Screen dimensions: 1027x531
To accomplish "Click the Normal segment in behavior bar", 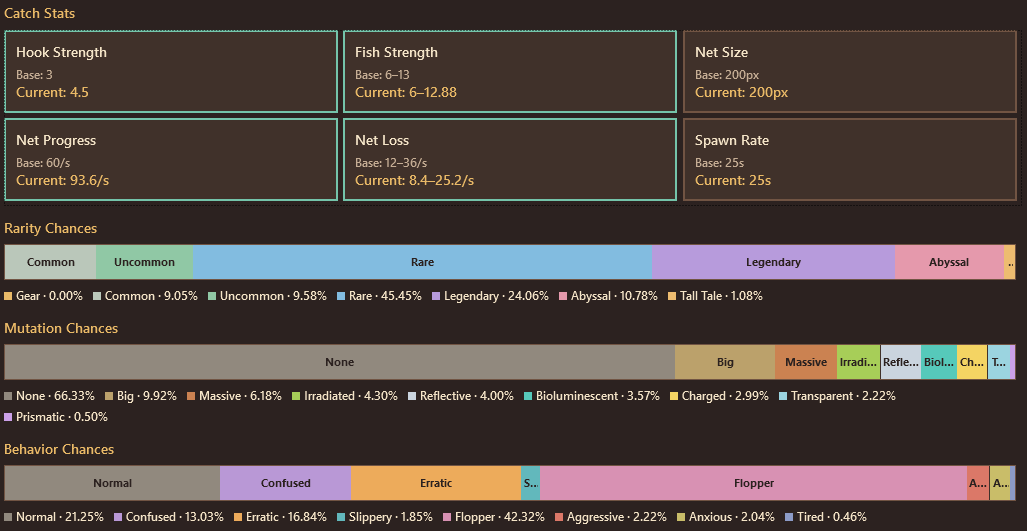I will point(112,483).
